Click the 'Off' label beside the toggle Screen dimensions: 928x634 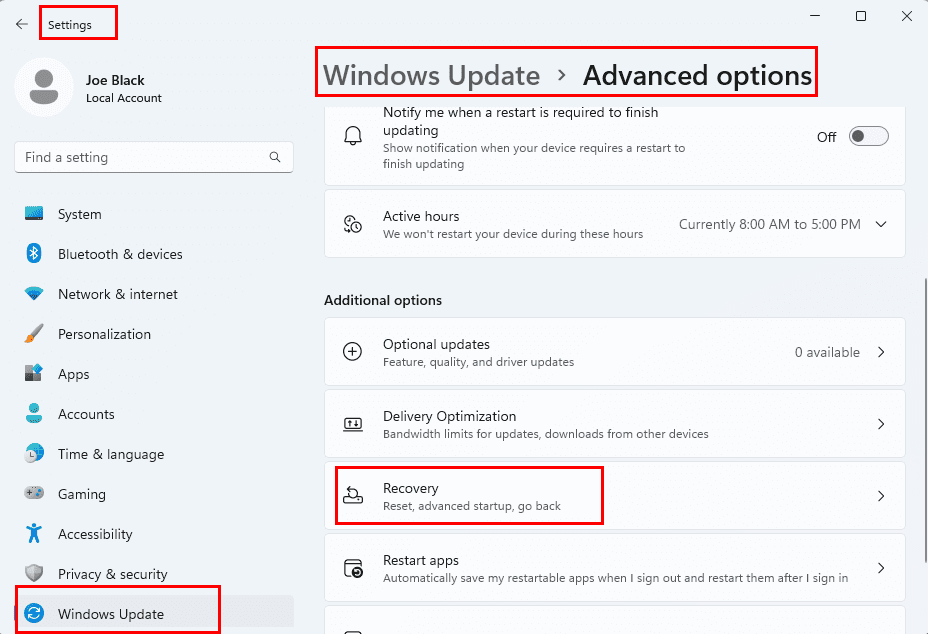826,137
